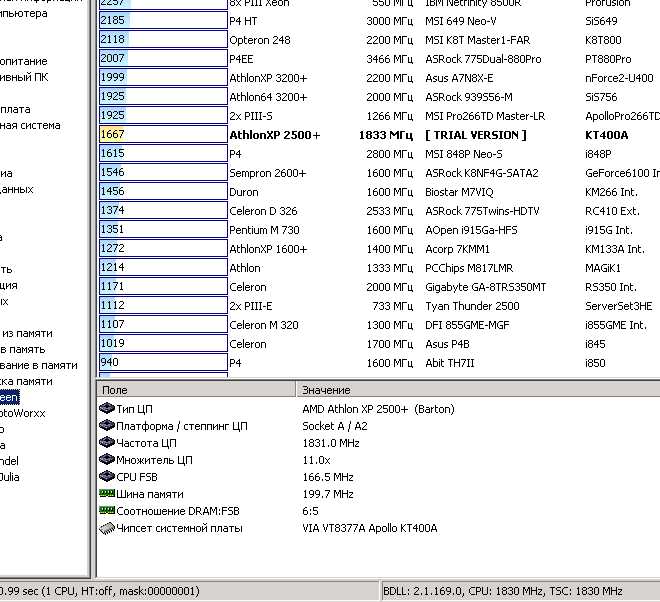This screenshot has height=602, width=660.
Task: Open the tree item 'ка памяти'
Action: (26, 381)
